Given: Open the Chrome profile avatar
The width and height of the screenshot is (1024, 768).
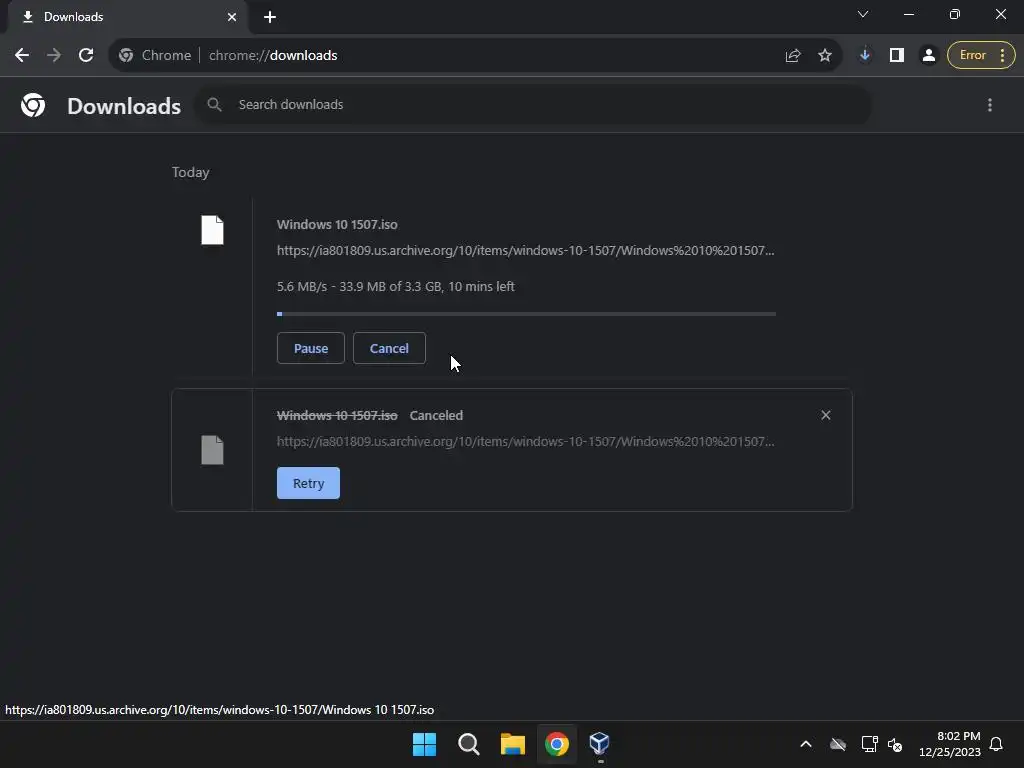Looking at the screenshot, I should click(x=928, y=56).
